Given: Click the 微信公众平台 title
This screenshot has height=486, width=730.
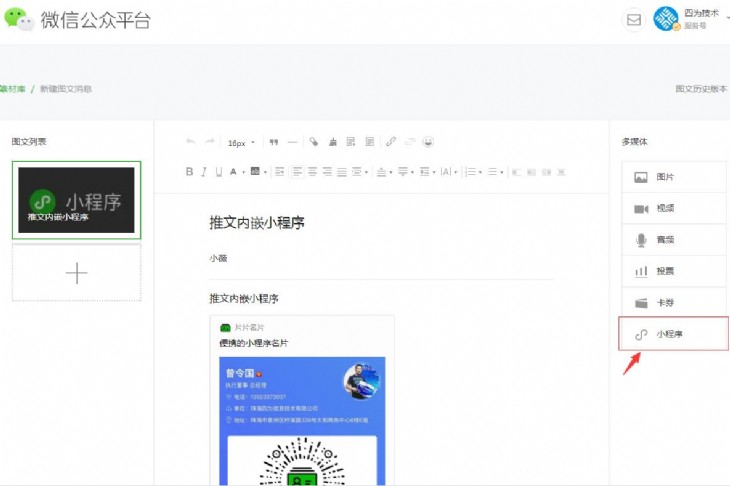Looking at the screenshot, I should (95, 20).
